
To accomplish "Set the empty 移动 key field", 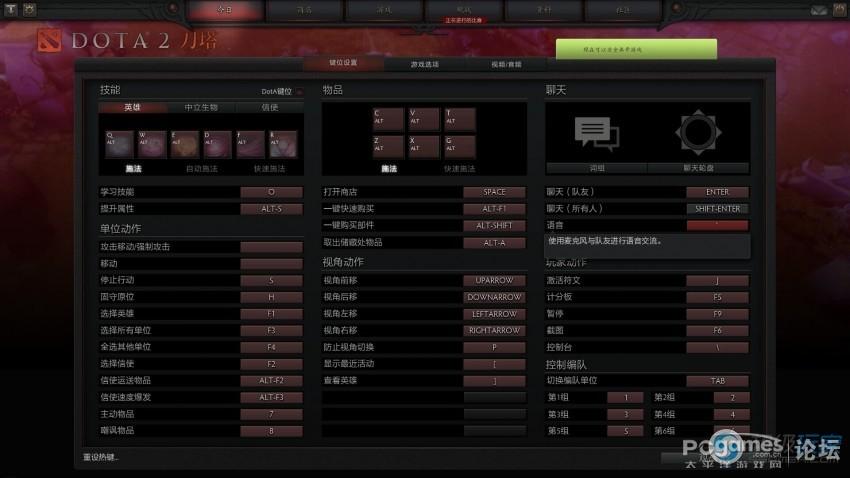I will tap(272, 263).
